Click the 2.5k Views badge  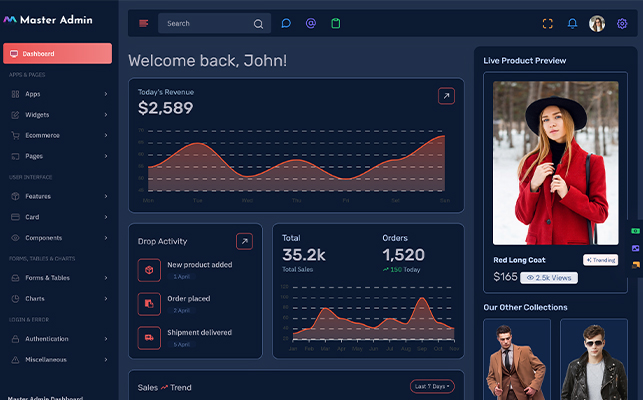549,277
